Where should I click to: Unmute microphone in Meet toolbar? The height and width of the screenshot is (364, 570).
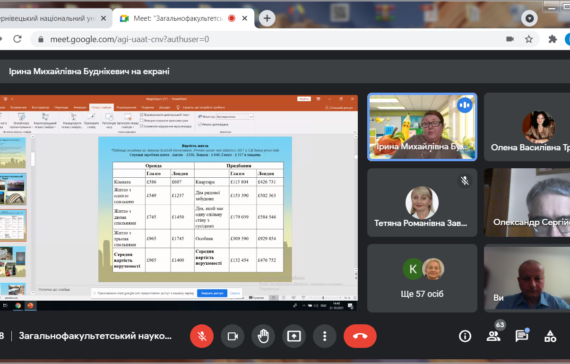(x=202, y=336)
